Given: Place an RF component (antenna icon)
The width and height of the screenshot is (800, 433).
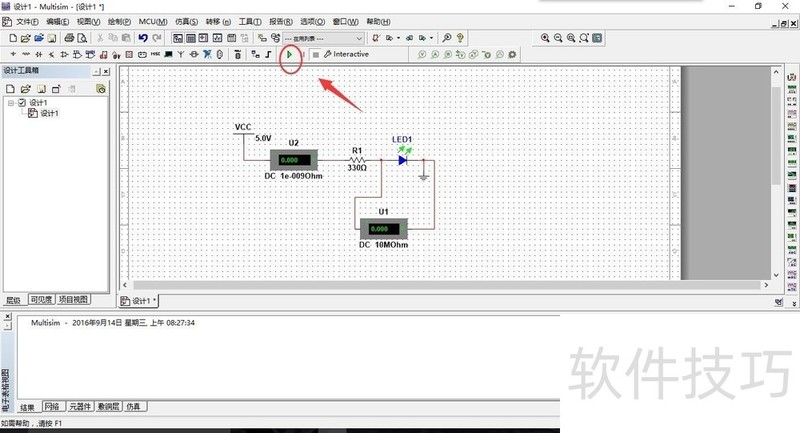Looking at the screenshot, I should click(x=181, y=54).
